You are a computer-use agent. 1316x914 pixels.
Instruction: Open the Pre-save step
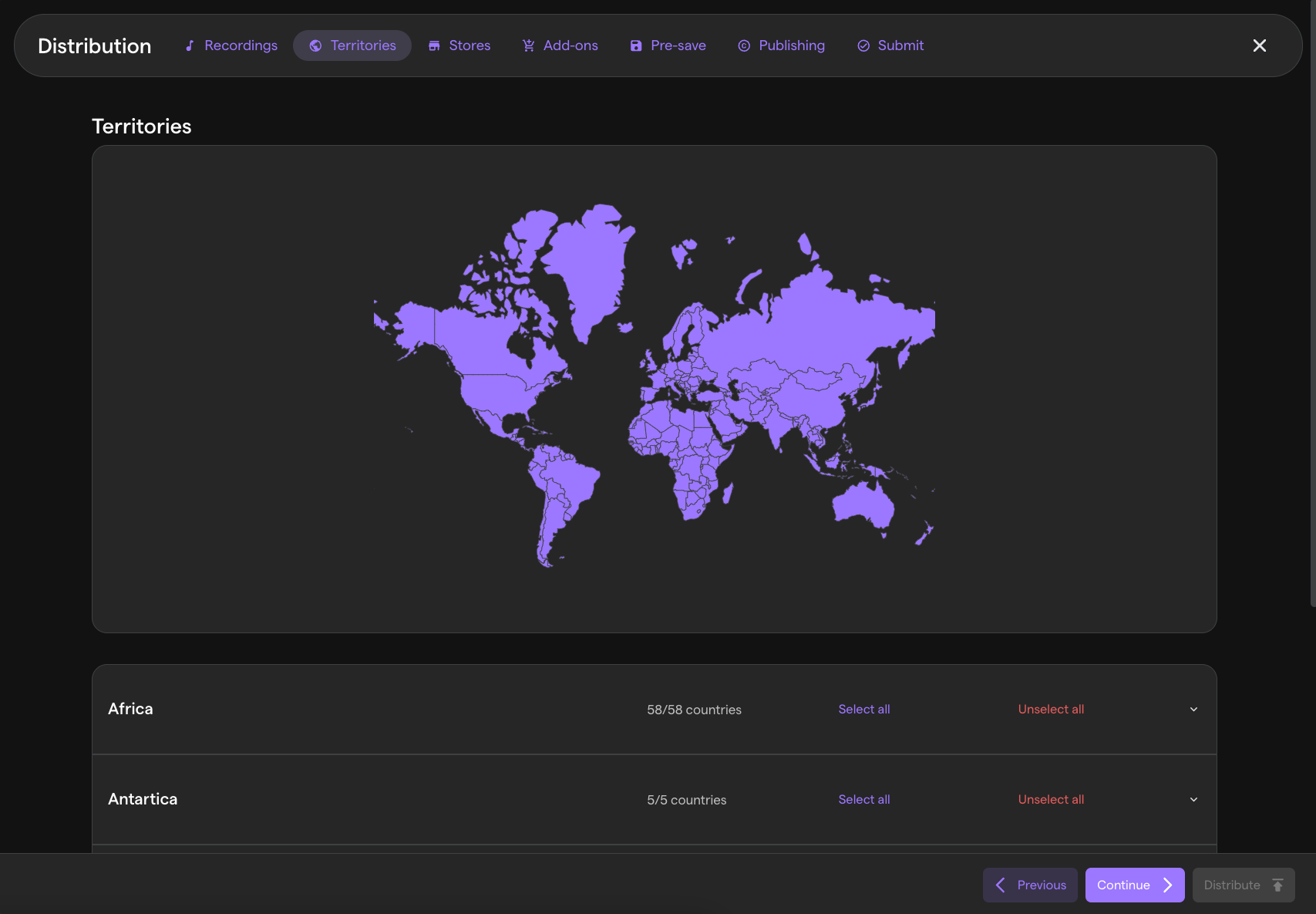tap(668, 46)
